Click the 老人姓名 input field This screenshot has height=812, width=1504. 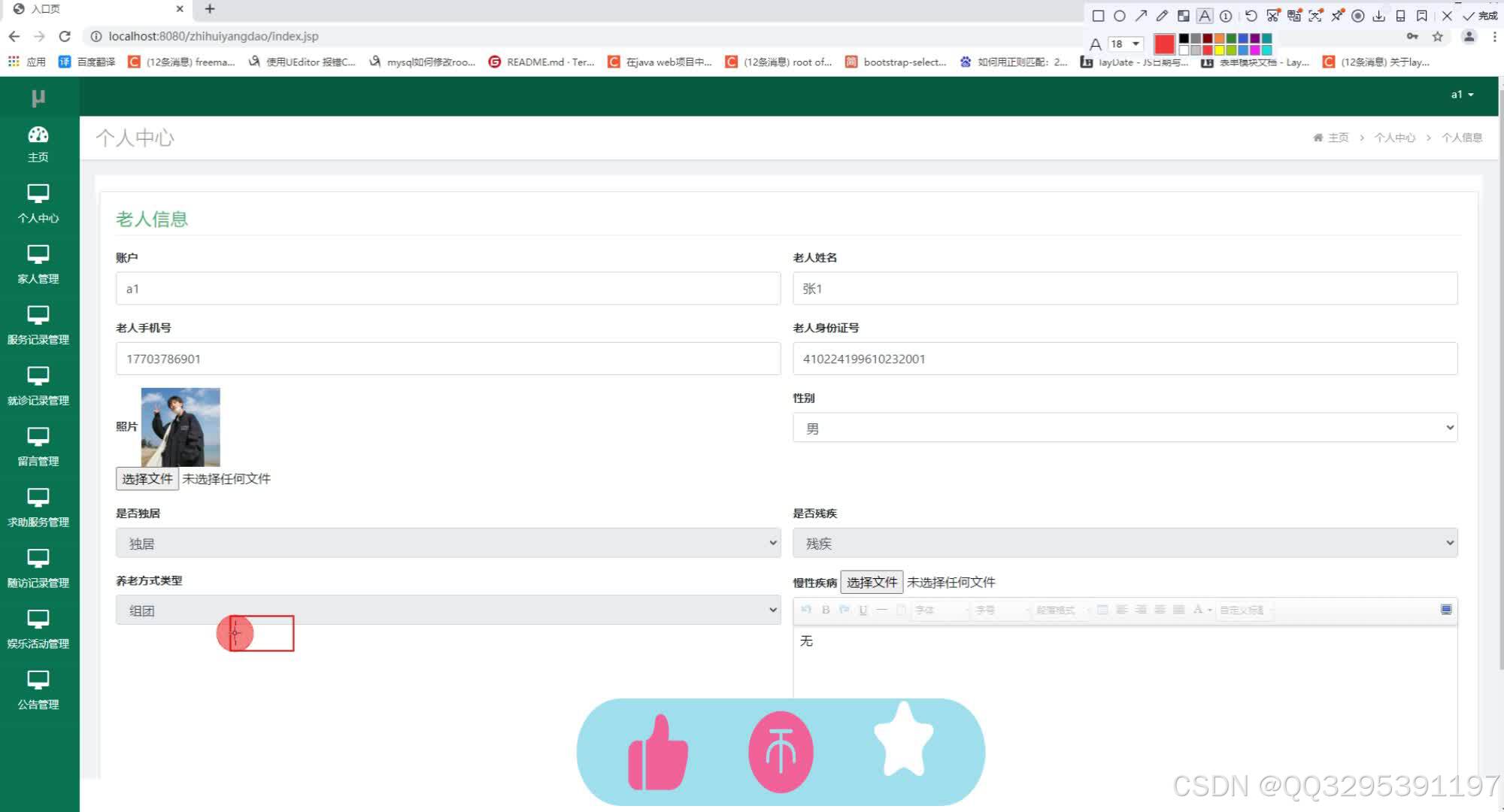tap(1125, 289)
